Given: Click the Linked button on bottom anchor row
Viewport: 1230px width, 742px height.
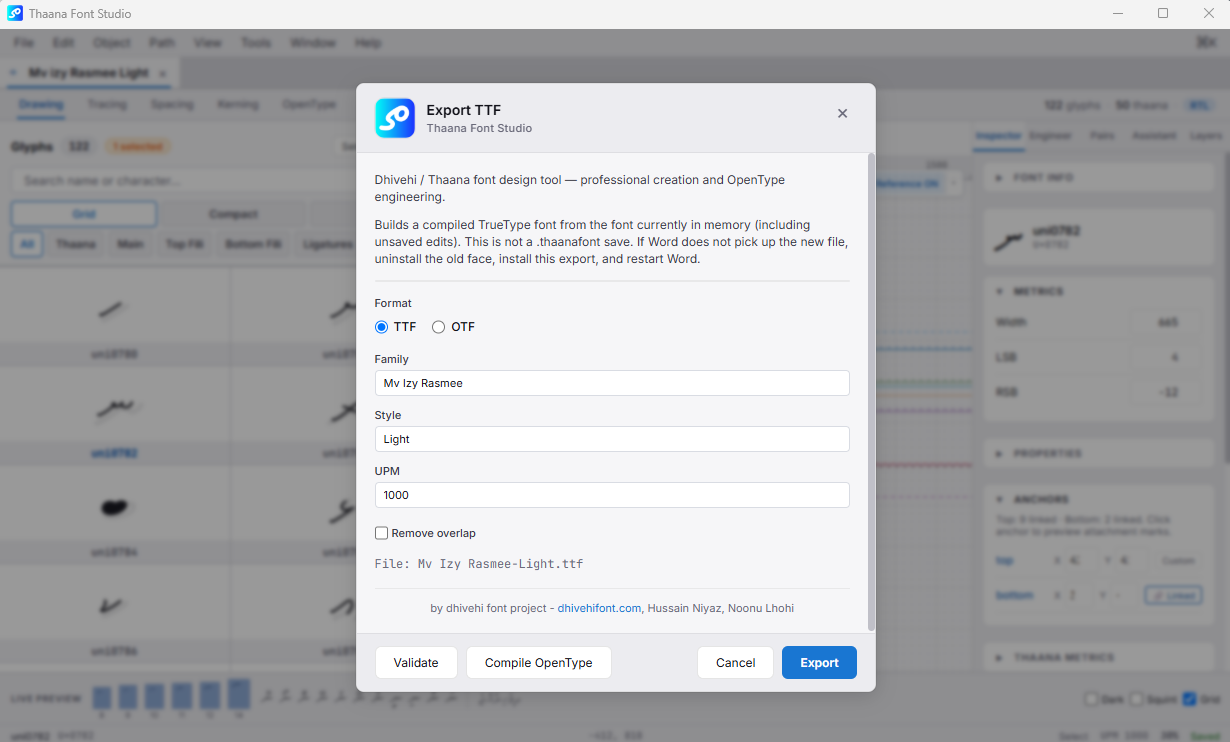Looking at the screenshot, I should [x=1175, y=595].
